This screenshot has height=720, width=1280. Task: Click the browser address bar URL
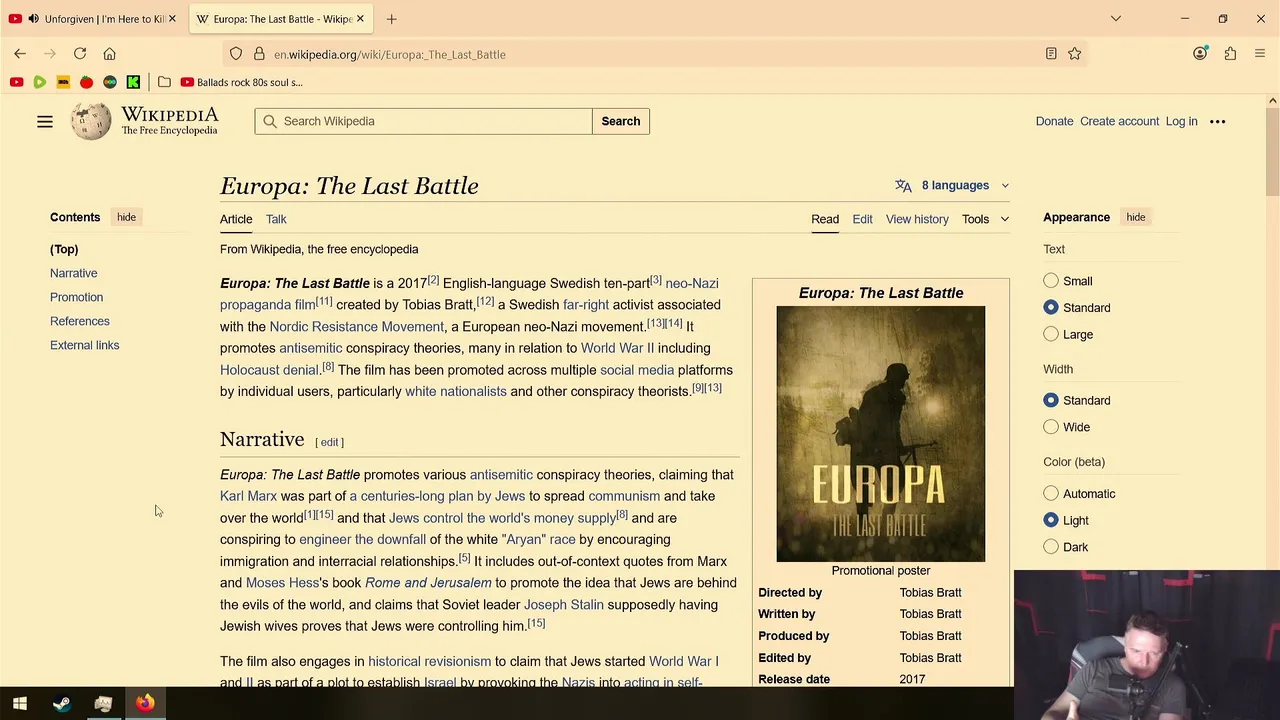click(x=390, y=54)
